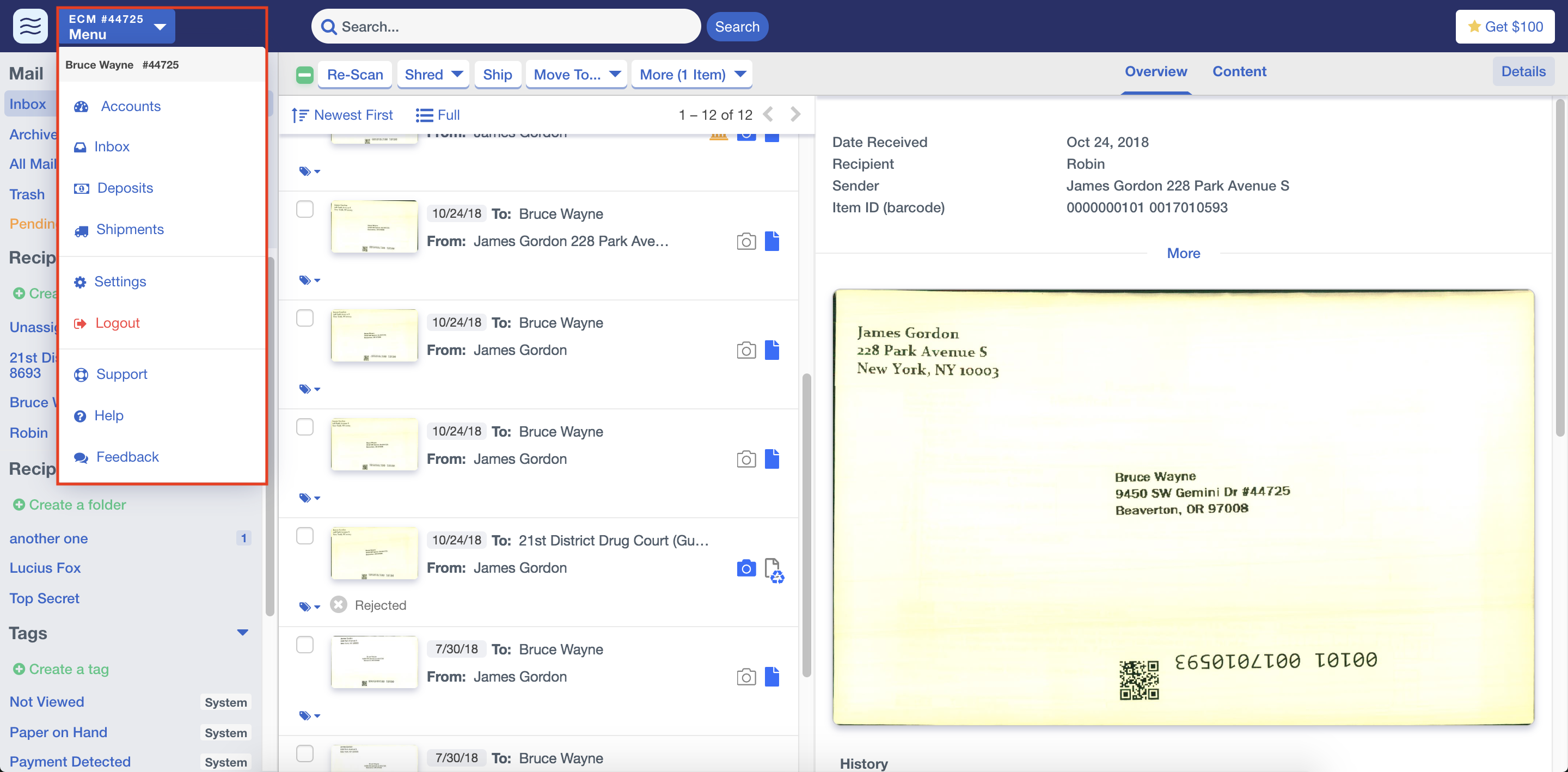Viewport: 1568px width, 772px height.
Task: Click document icon on 228 Park Ave item
Action: pos(771,242)
